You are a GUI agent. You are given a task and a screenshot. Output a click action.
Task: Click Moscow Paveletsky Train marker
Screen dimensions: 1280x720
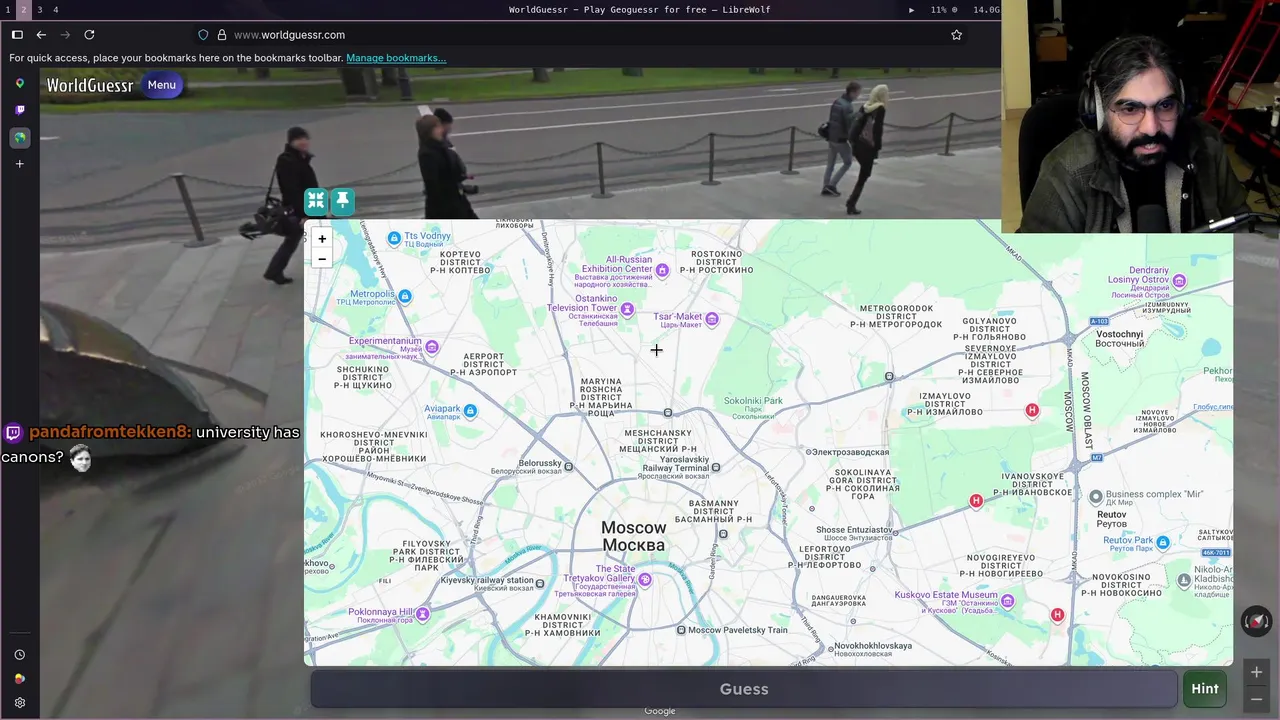681,630
